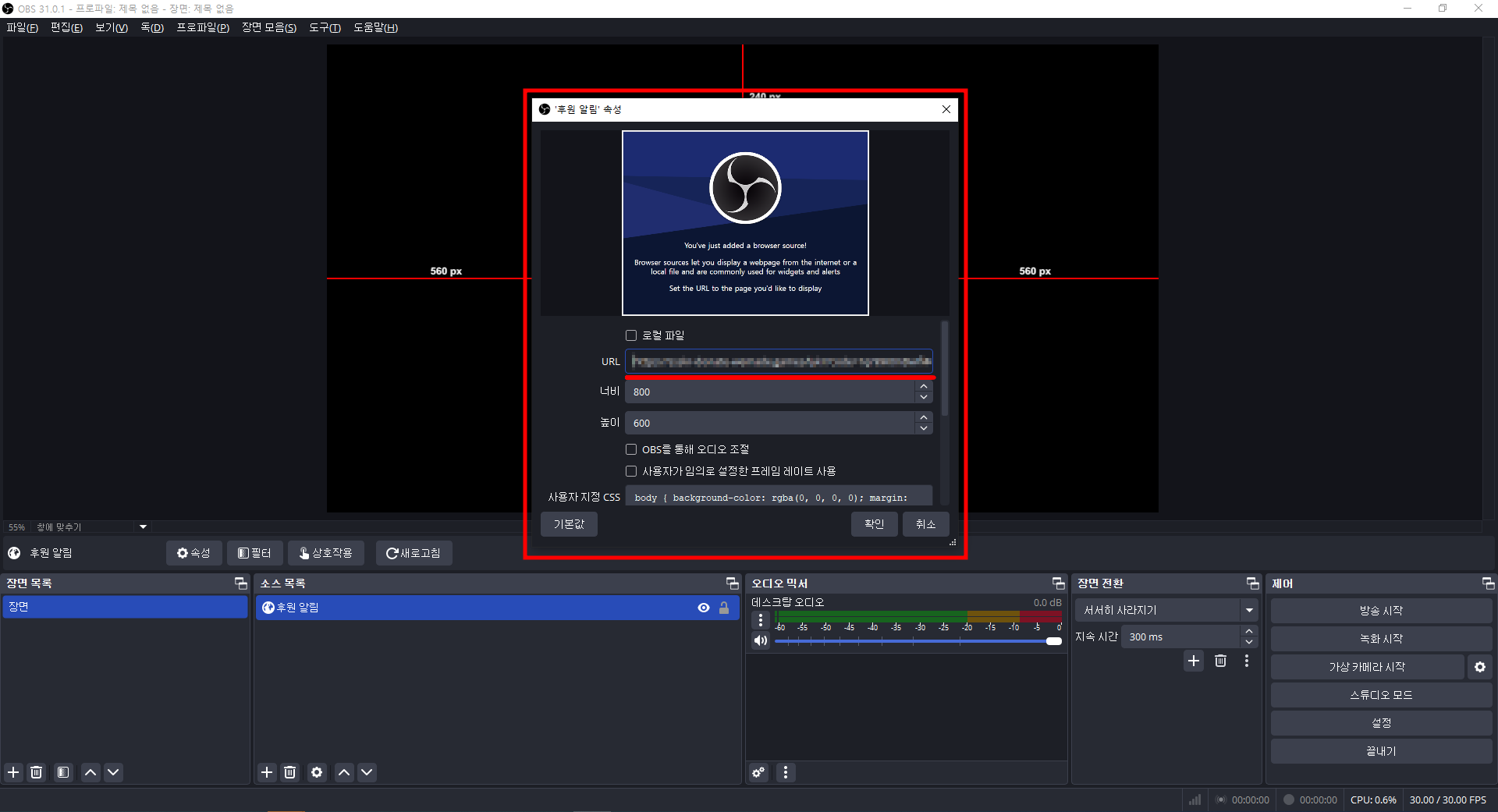Undock the scene transitions panel
This screenshot has width=1498, height=812.
click(x=1252, y=583)
